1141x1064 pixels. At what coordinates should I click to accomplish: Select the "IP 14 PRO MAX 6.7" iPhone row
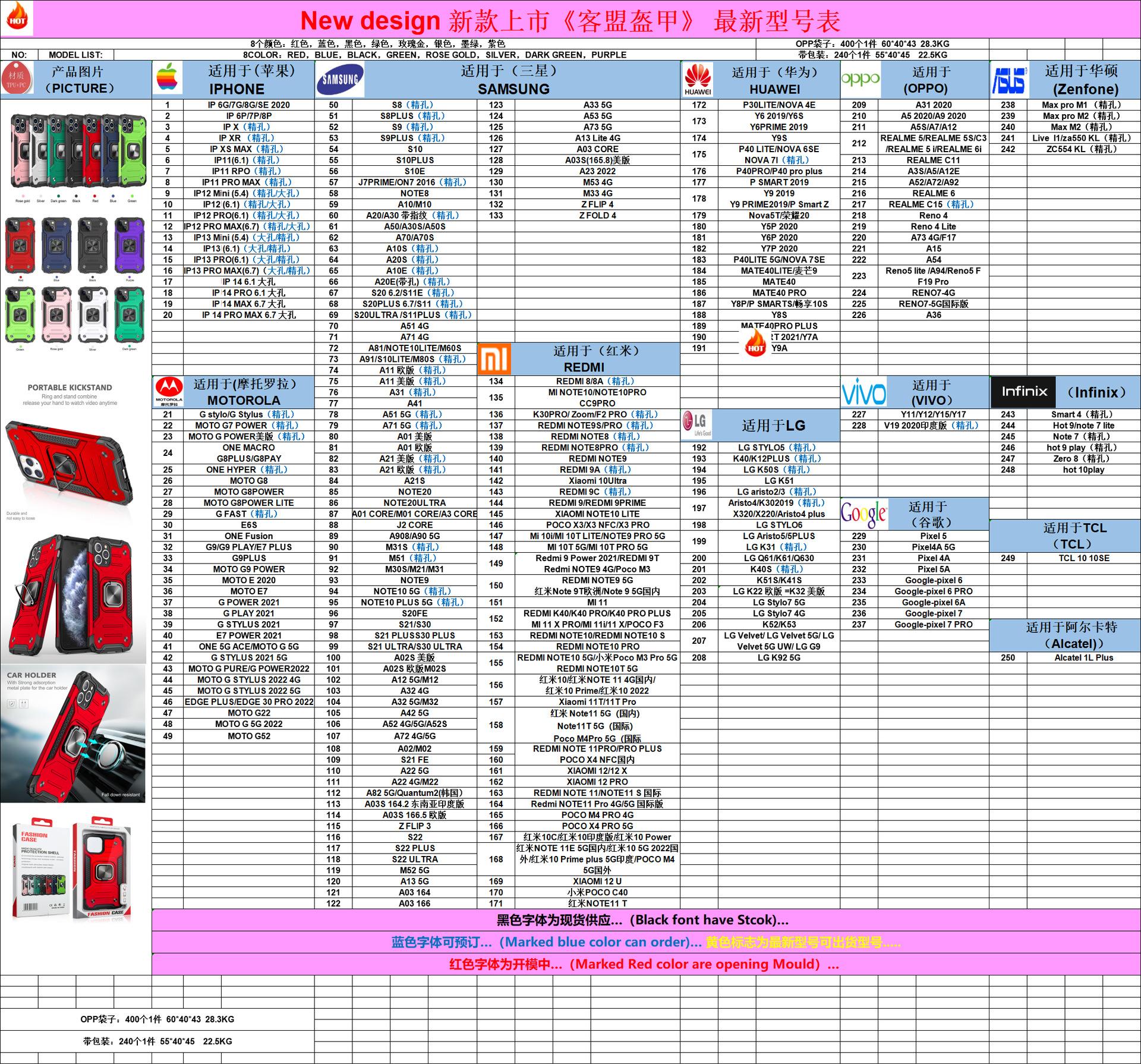click(248, 315)
